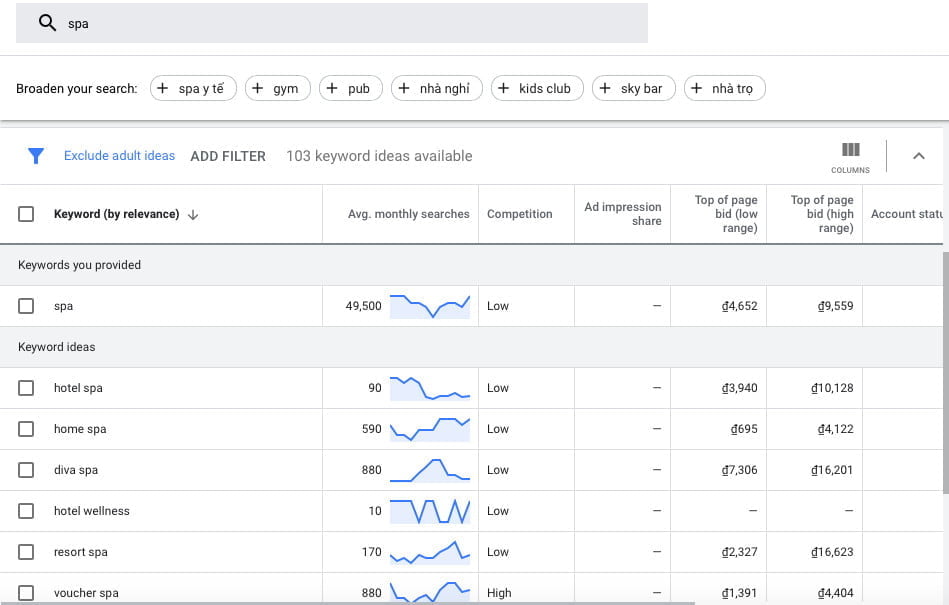Viewport: 949px width, 605px height.
Task: Add 'pub' suggestion chip
Action: coord(349,89)
